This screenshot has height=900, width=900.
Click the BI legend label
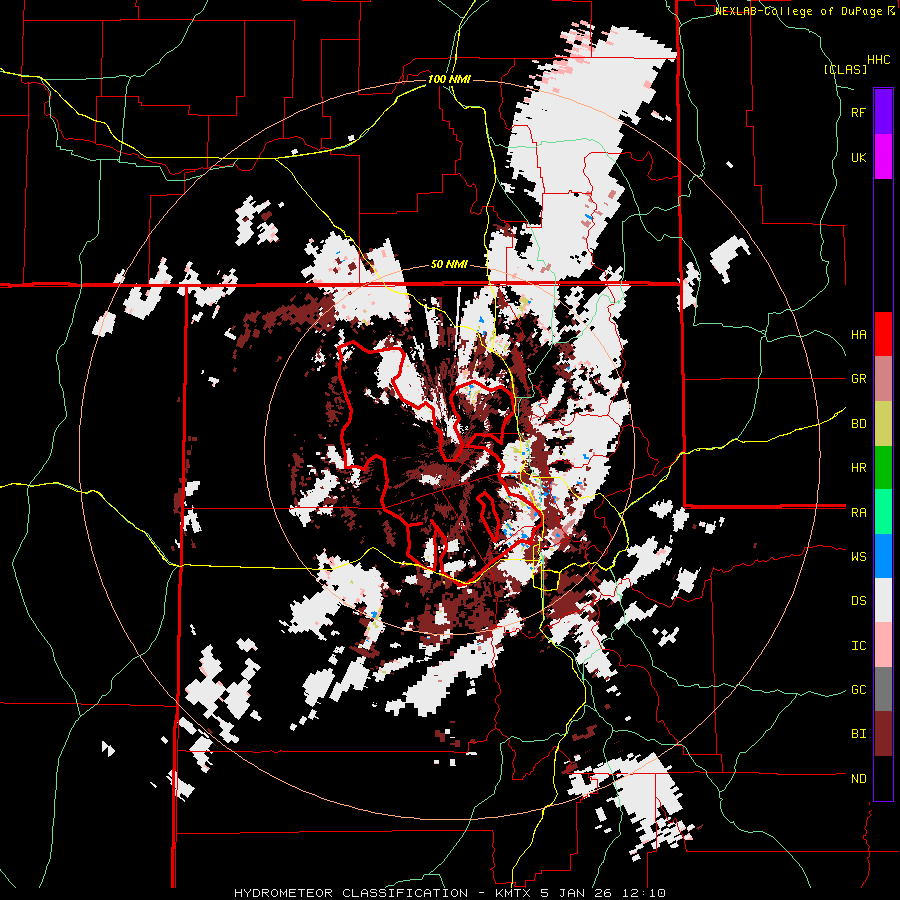[858, 734]
